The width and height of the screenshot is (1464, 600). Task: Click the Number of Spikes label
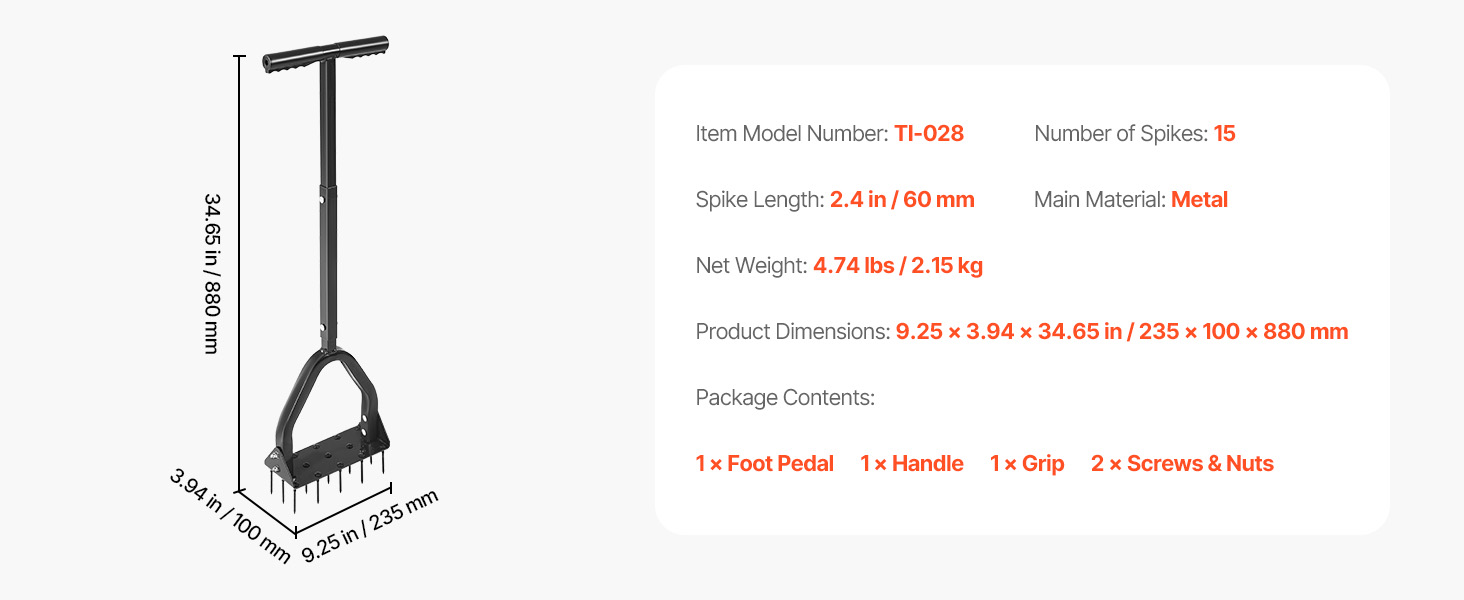[x=1121, y=134]
